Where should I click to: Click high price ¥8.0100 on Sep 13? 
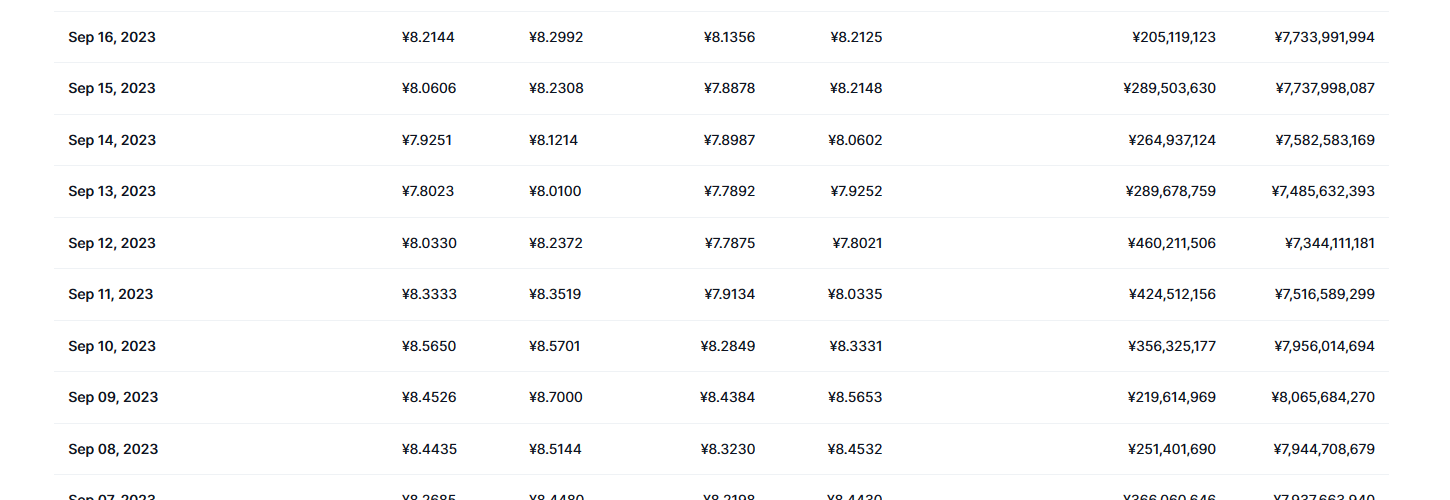[x=555, y=191]
